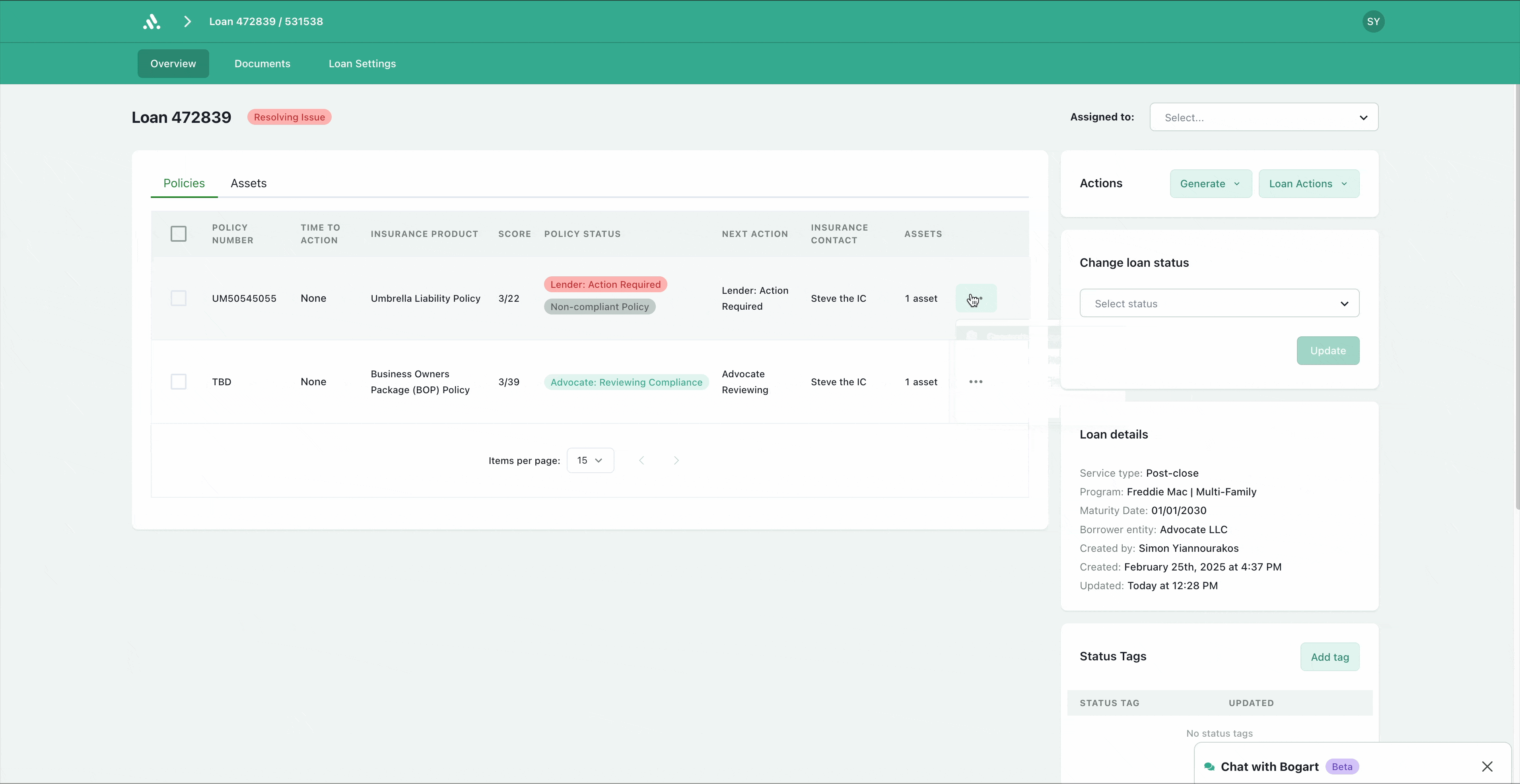This screenshot has height=784, width=1520.
Task: Open the Generate actions dropdown
Action: 1210,183
